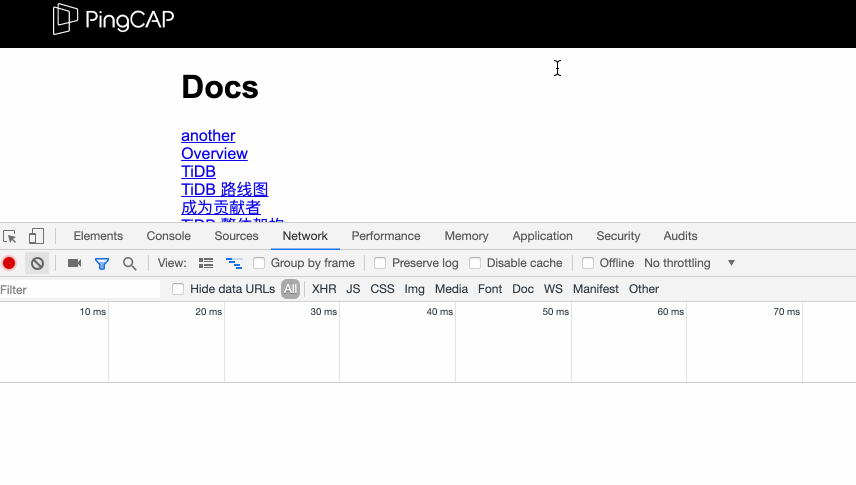Toggle the device toolbar icon
The image size is (856, 485).
pos(36,237)
